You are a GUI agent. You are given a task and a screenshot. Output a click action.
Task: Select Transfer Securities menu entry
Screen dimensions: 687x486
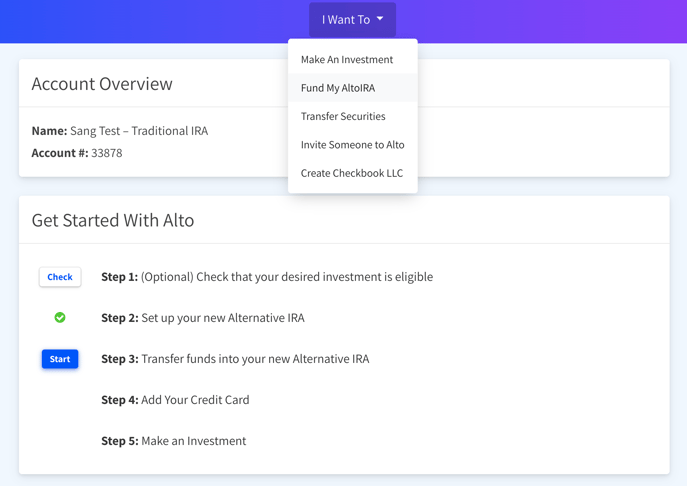click(353, 116)
